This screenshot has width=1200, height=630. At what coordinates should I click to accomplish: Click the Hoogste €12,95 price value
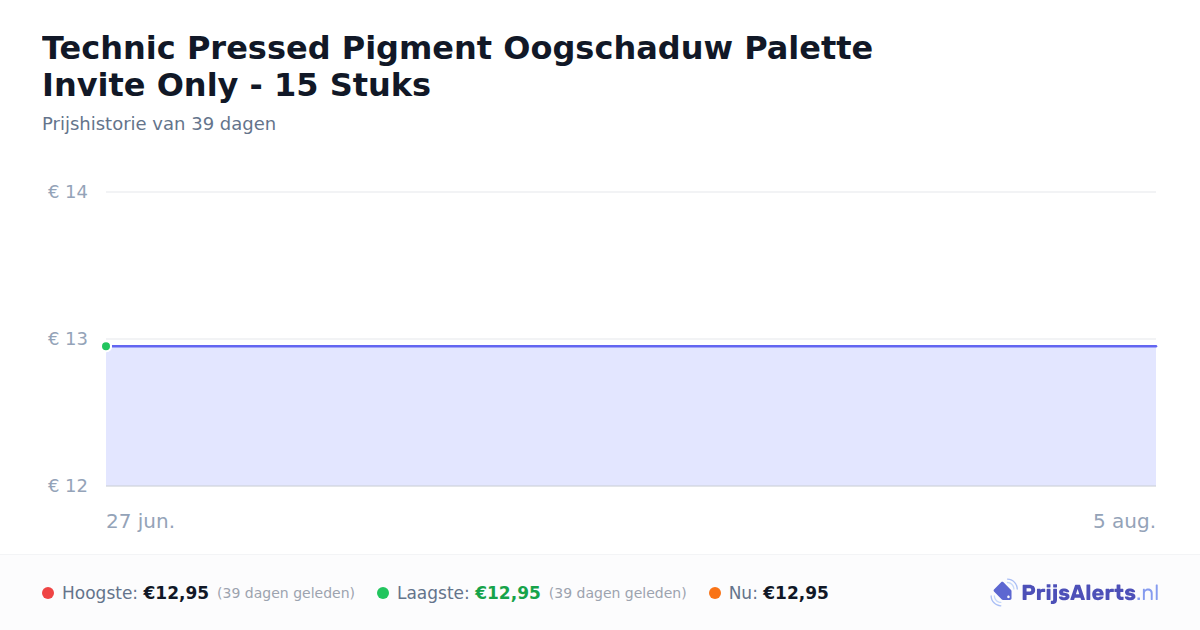pyautogui.click(x=176, y=593)
